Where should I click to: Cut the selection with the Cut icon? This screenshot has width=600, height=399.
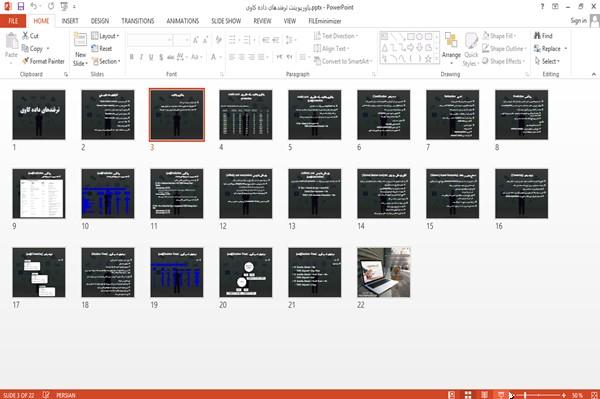(x=30, y=36)
